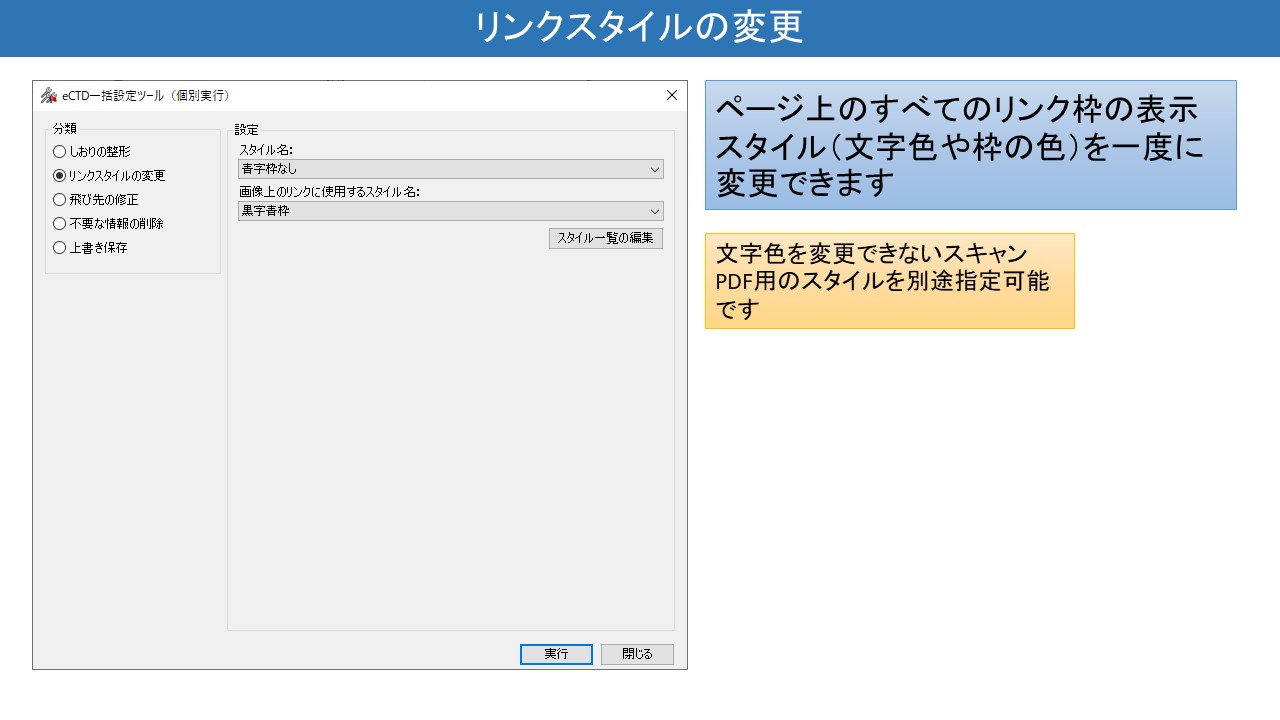Image resolution: width=1280 pixels, height=720 pixels.
Task: Pick the 不要な情報の削除 radio option
Action: (x=108, y=224)
